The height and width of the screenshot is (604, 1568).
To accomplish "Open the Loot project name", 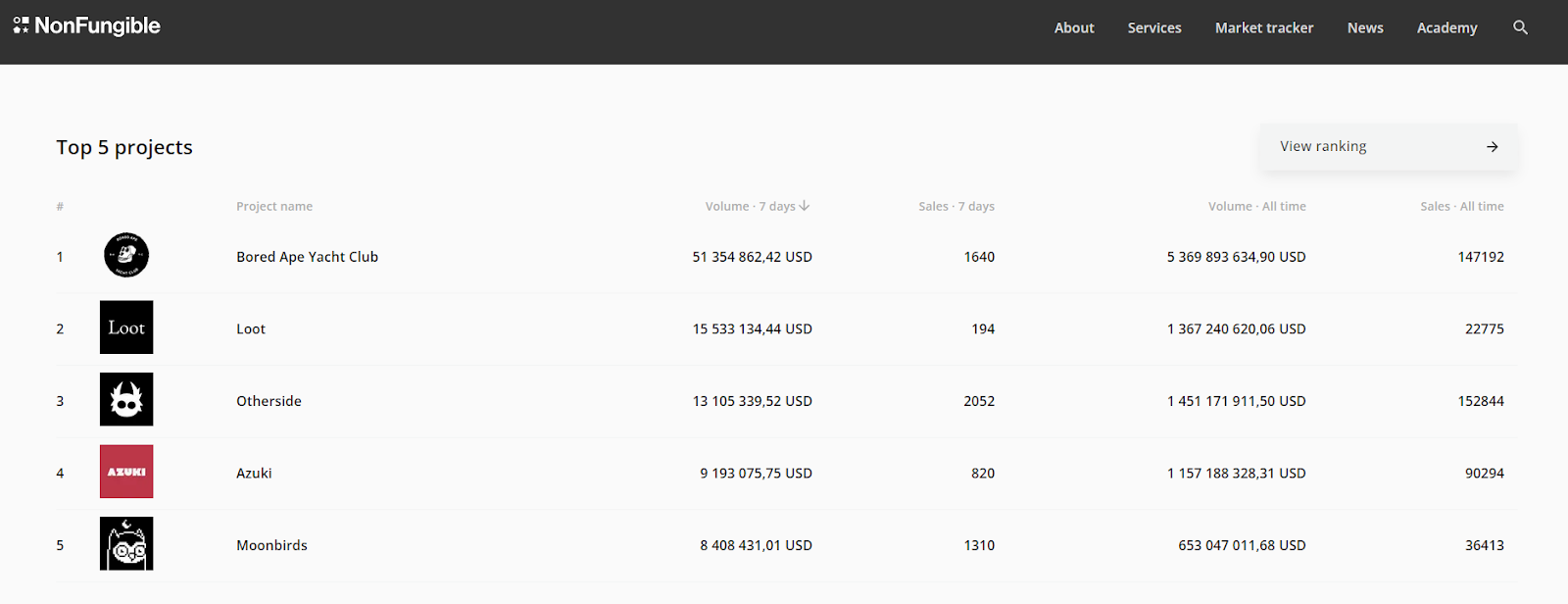I will (251, 328).
